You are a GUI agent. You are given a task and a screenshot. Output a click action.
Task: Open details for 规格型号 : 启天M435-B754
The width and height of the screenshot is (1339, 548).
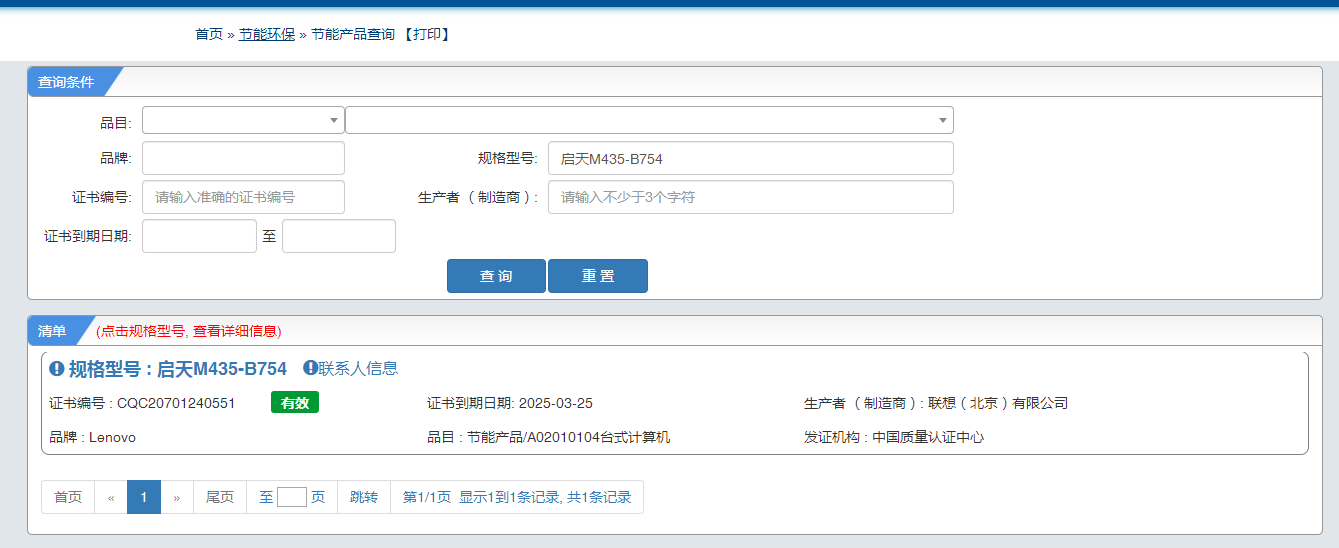click(x=178, y=368)
